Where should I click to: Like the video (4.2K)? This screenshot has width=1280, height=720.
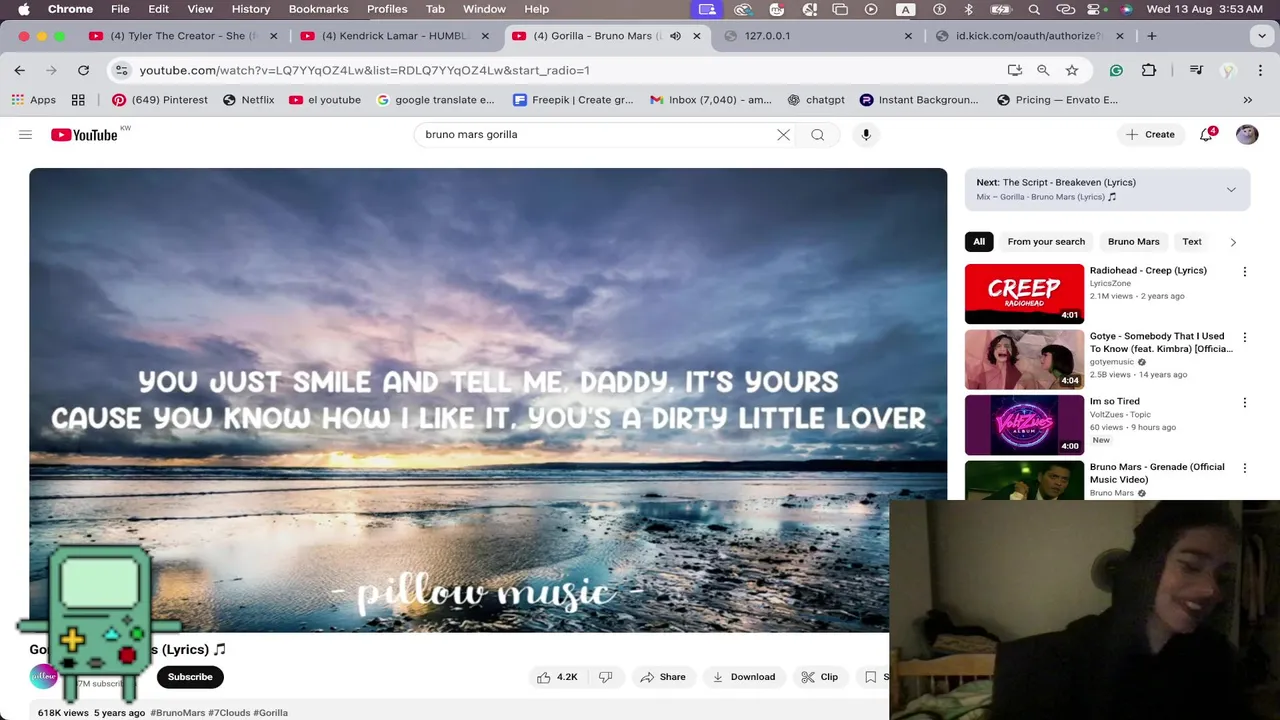click(x=557, y=677)
